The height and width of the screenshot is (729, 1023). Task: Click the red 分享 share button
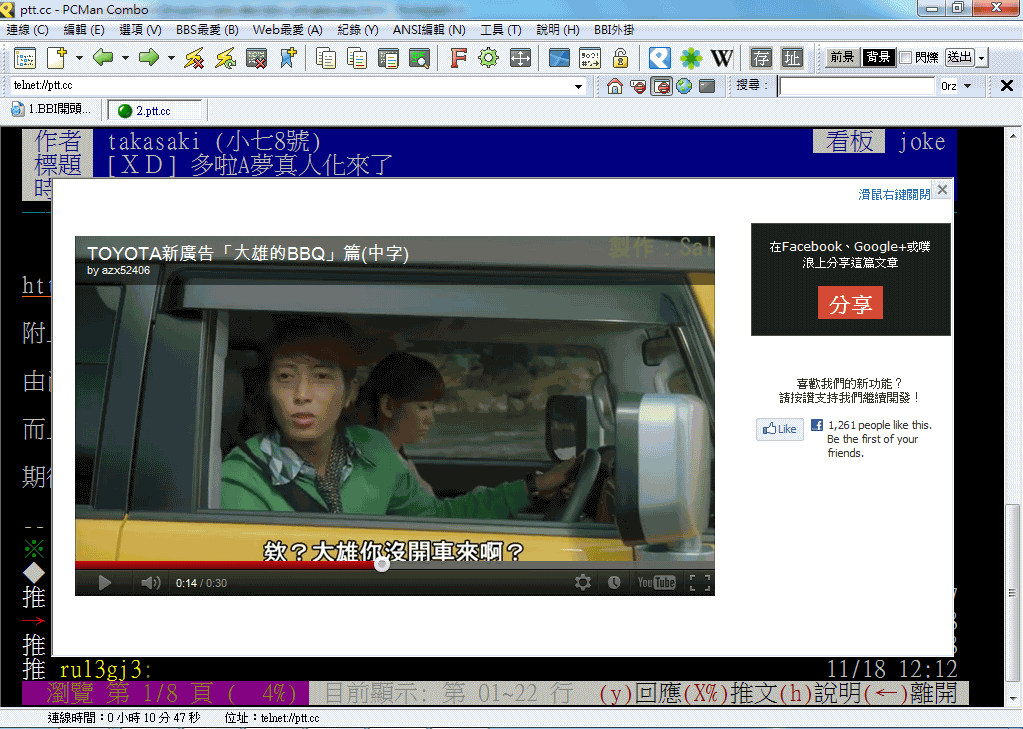pyautogui.click(x=850, y=303)
